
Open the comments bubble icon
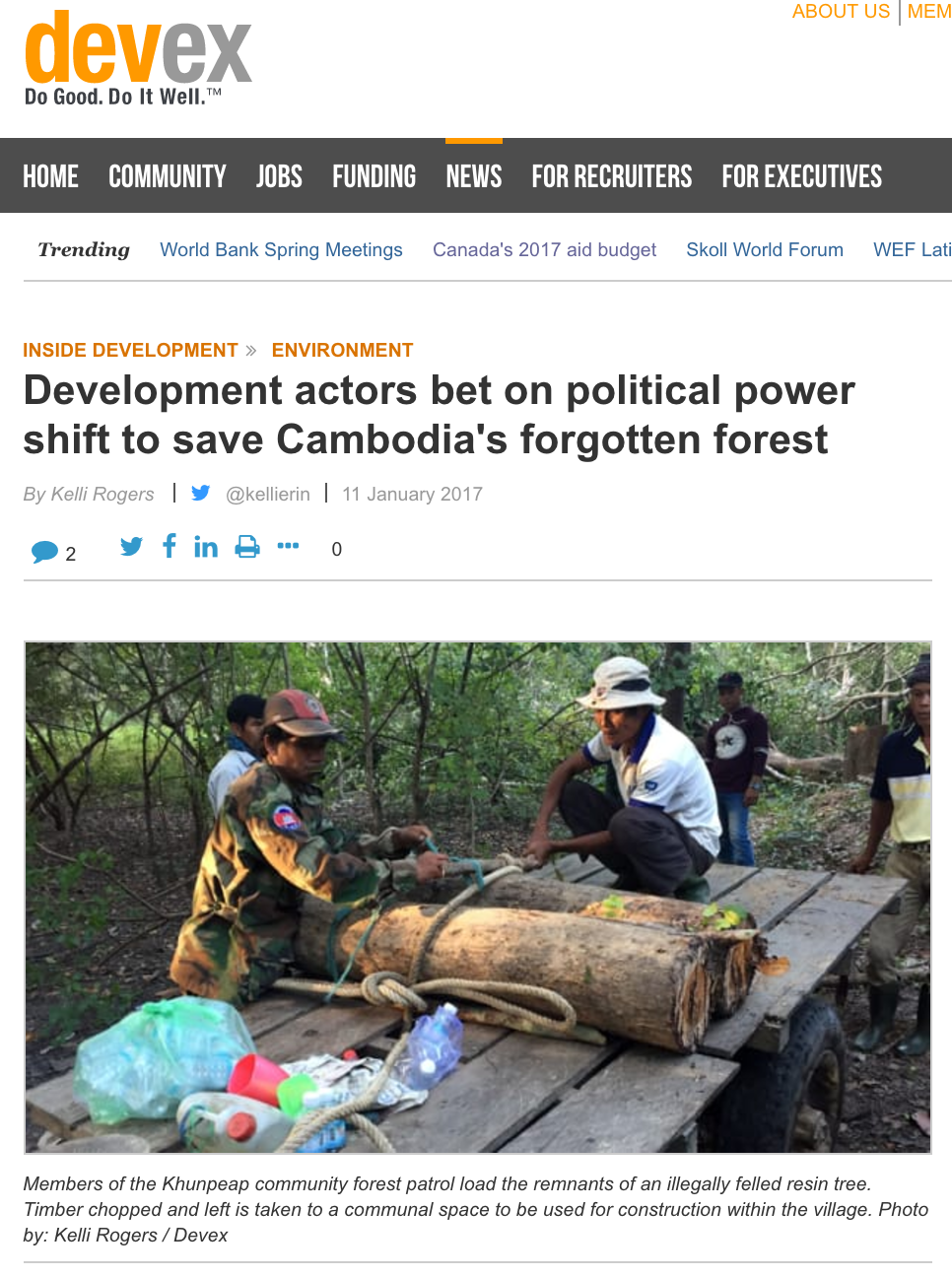point(45,552)
